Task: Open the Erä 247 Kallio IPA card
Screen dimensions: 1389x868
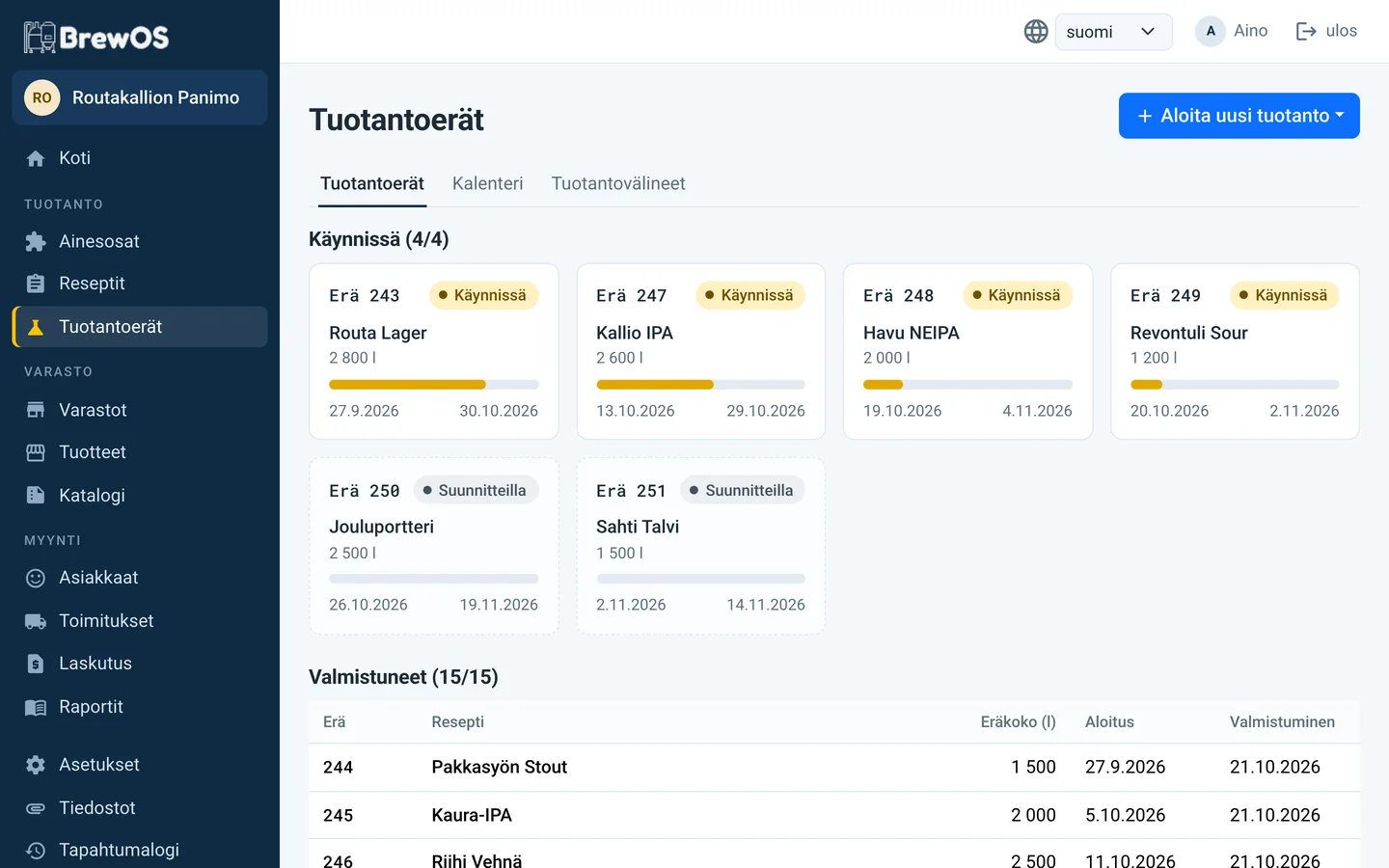Action: [x=701, y=351]
